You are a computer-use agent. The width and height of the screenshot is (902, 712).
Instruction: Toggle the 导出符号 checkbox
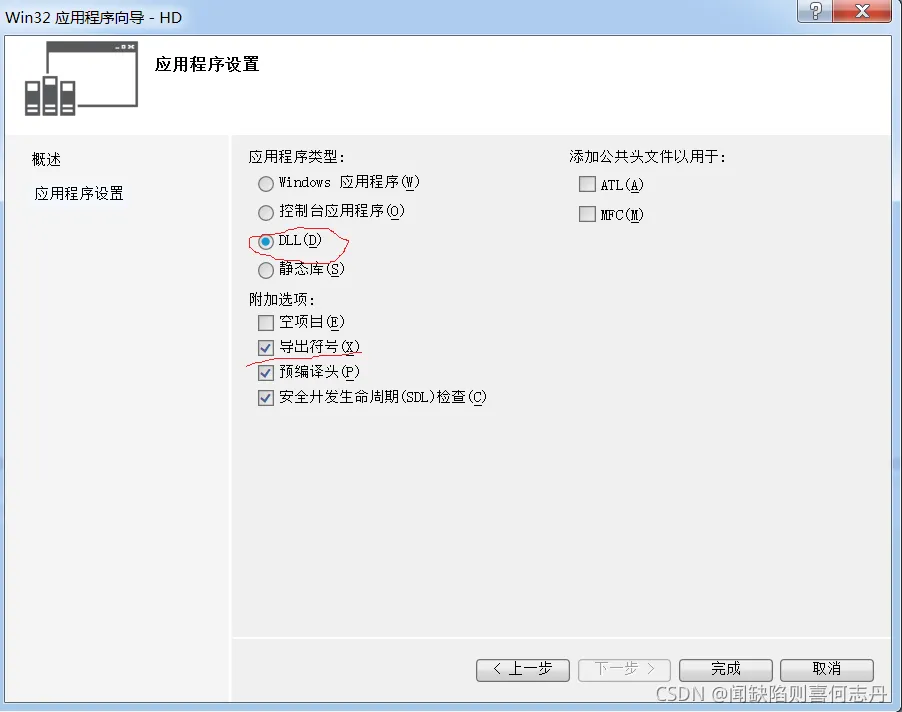265,347
